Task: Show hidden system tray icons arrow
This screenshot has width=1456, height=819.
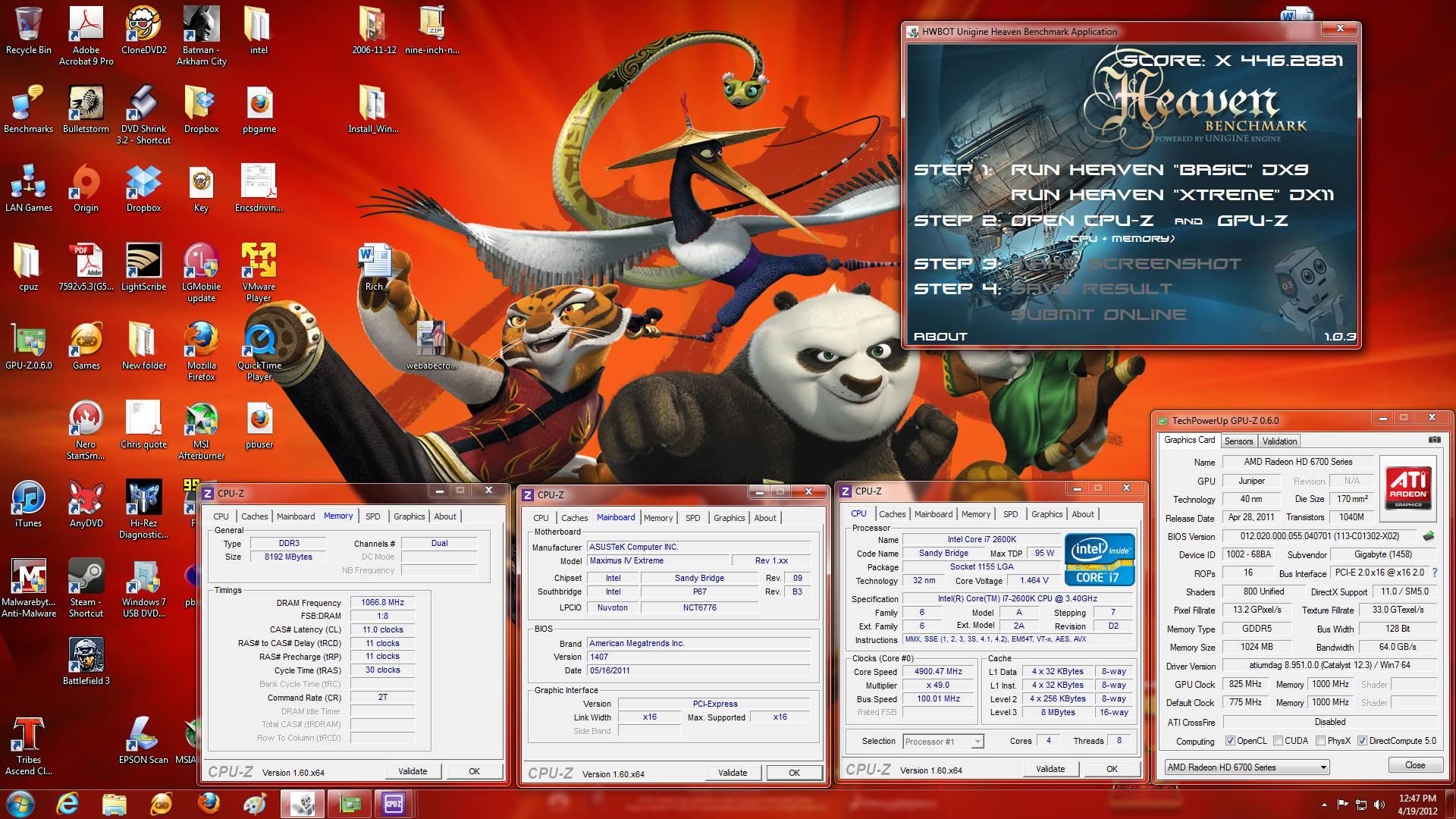Action: point(1325,805)
